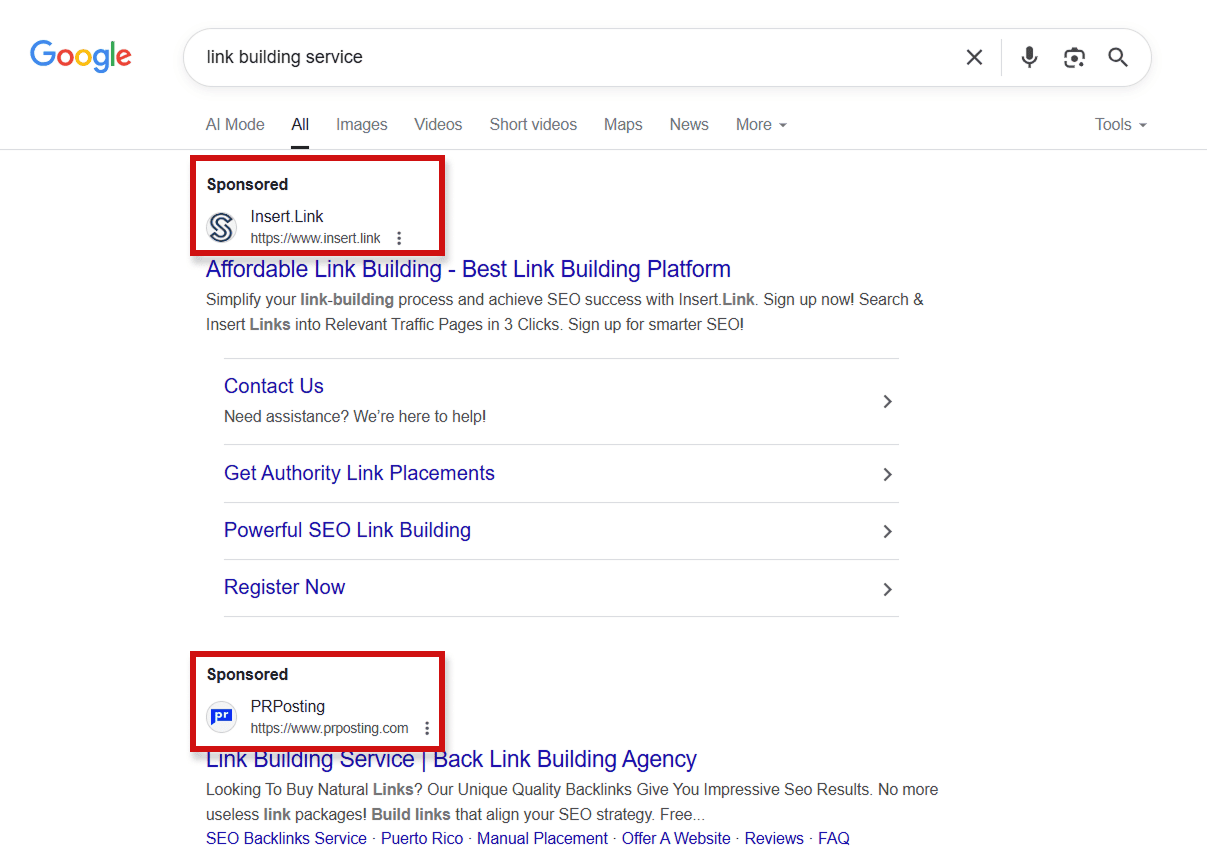Start voice search with microphone icon
Image resolution: width=1207 pixels, height=858 pixels.
1029,58
